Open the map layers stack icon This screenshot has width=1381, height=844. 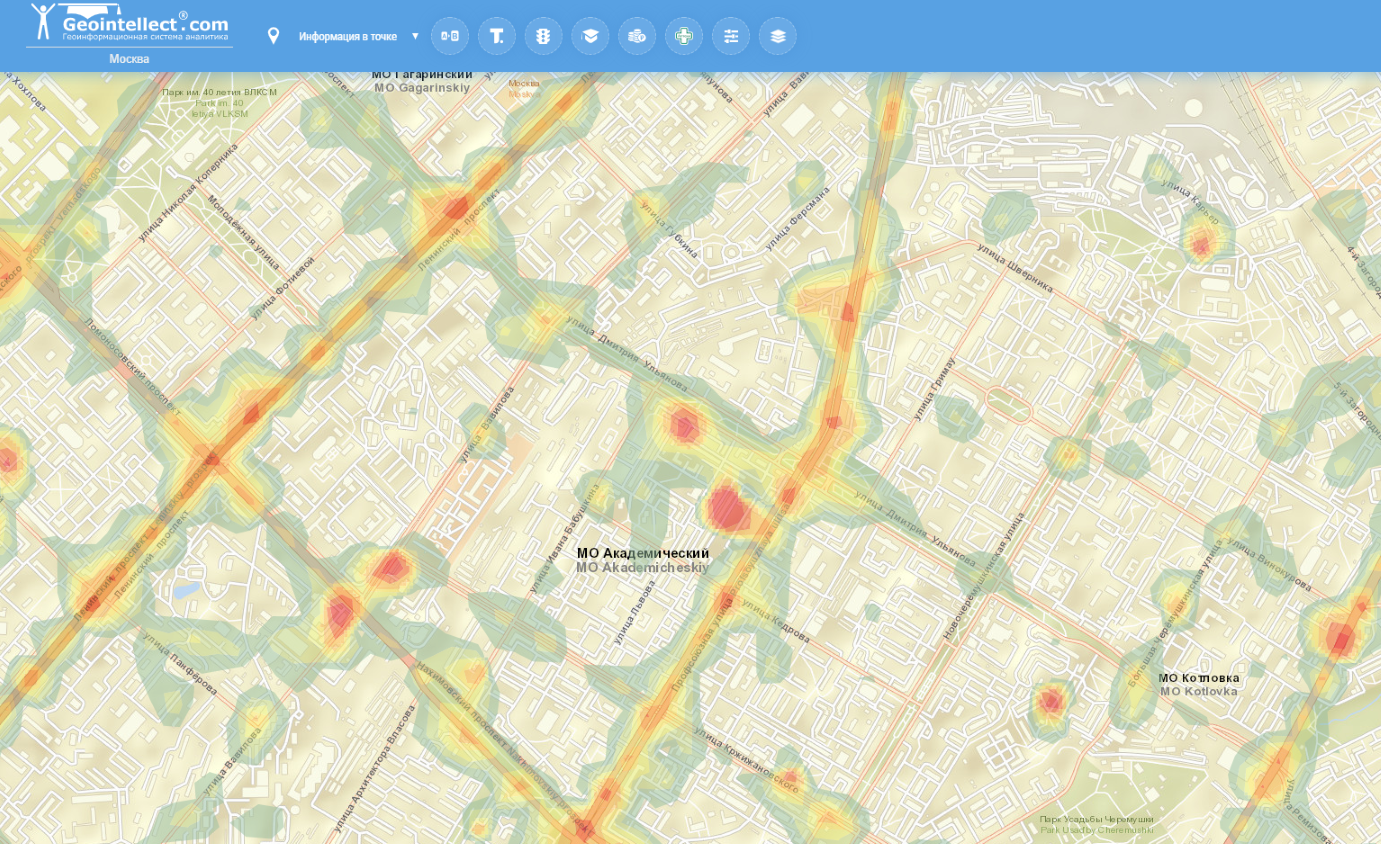click(x=778, y=36)
